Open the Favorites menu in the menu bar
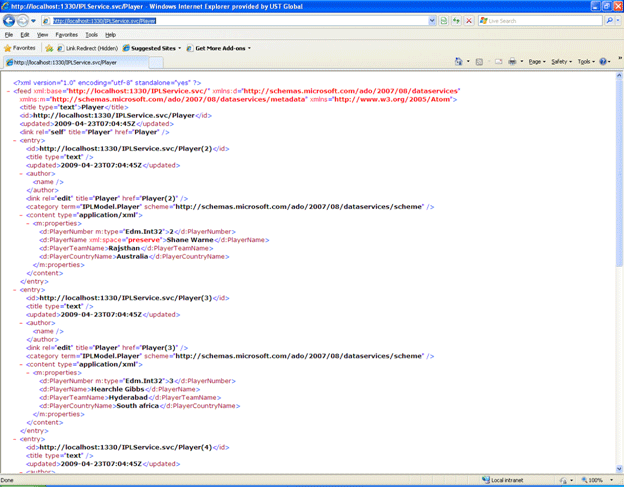 click(x=66, y=35)
